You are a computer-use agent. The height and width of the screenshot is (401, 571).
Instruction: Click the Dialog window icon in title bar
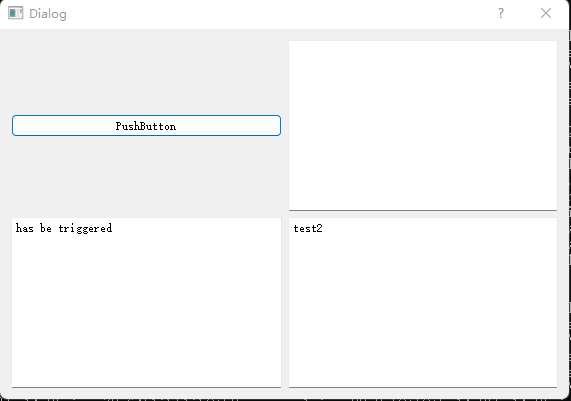(x=15, y=13)
